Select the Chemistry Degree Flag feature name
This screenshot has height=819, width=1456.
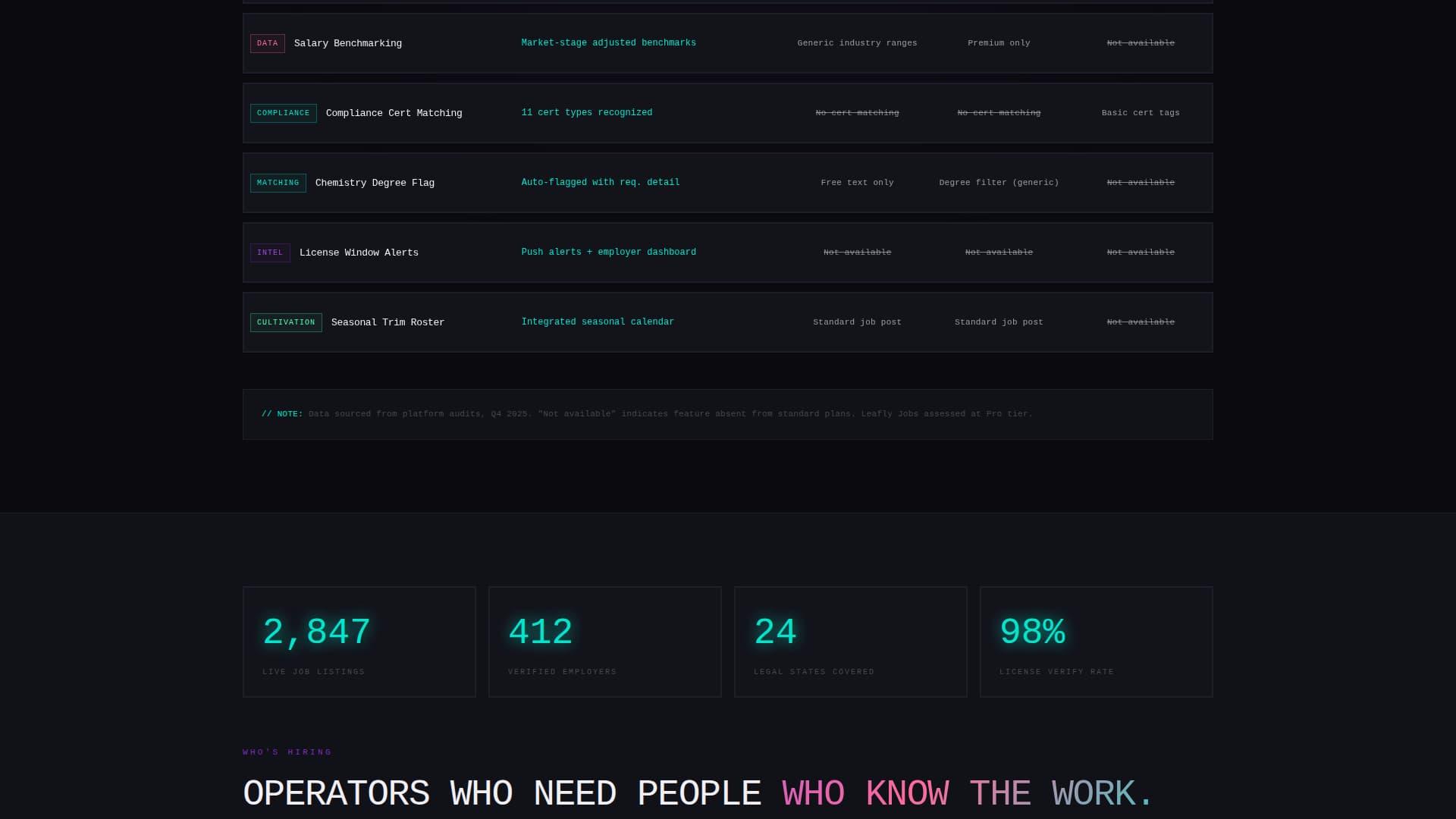(375, 183)
